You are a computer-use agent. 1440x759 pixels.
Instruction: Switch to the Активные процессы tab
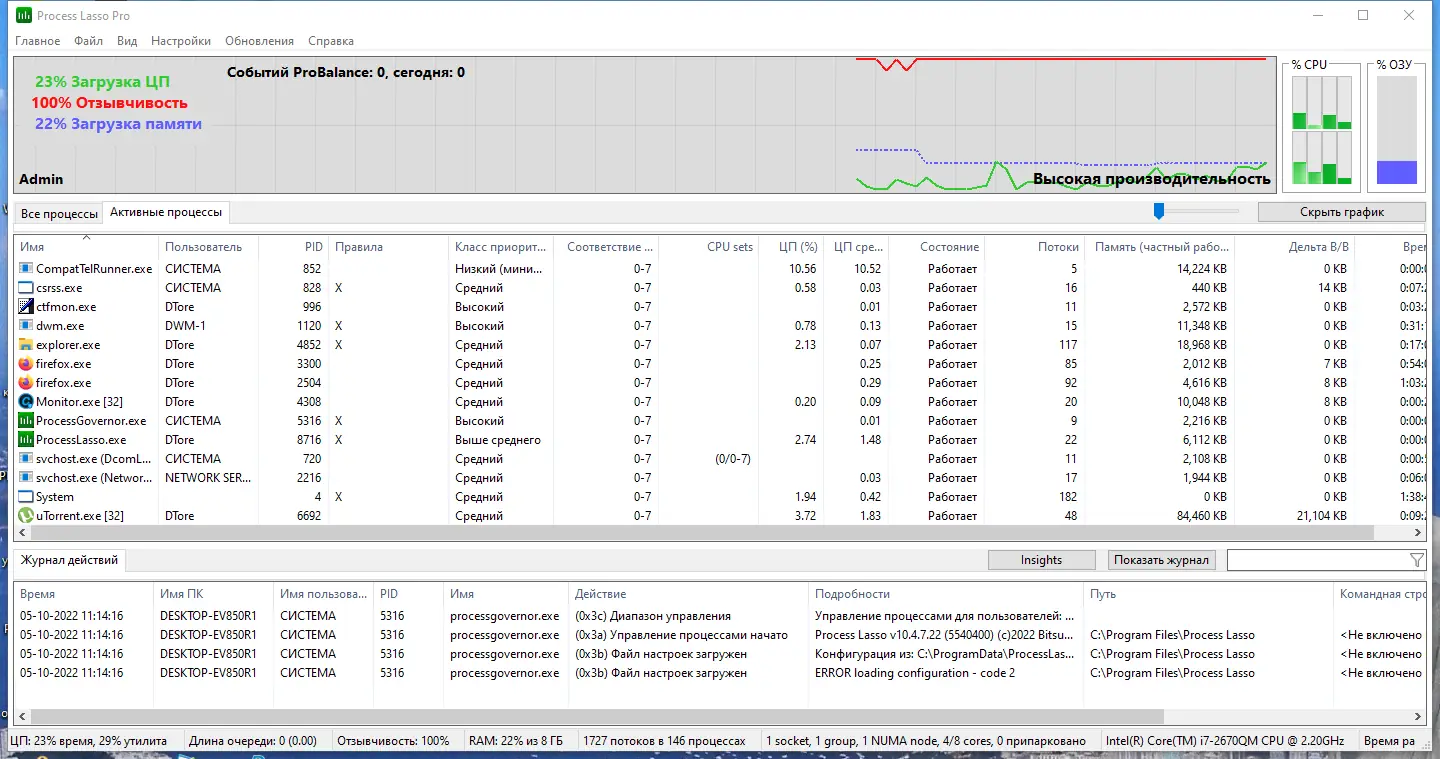tap(167, 212)
